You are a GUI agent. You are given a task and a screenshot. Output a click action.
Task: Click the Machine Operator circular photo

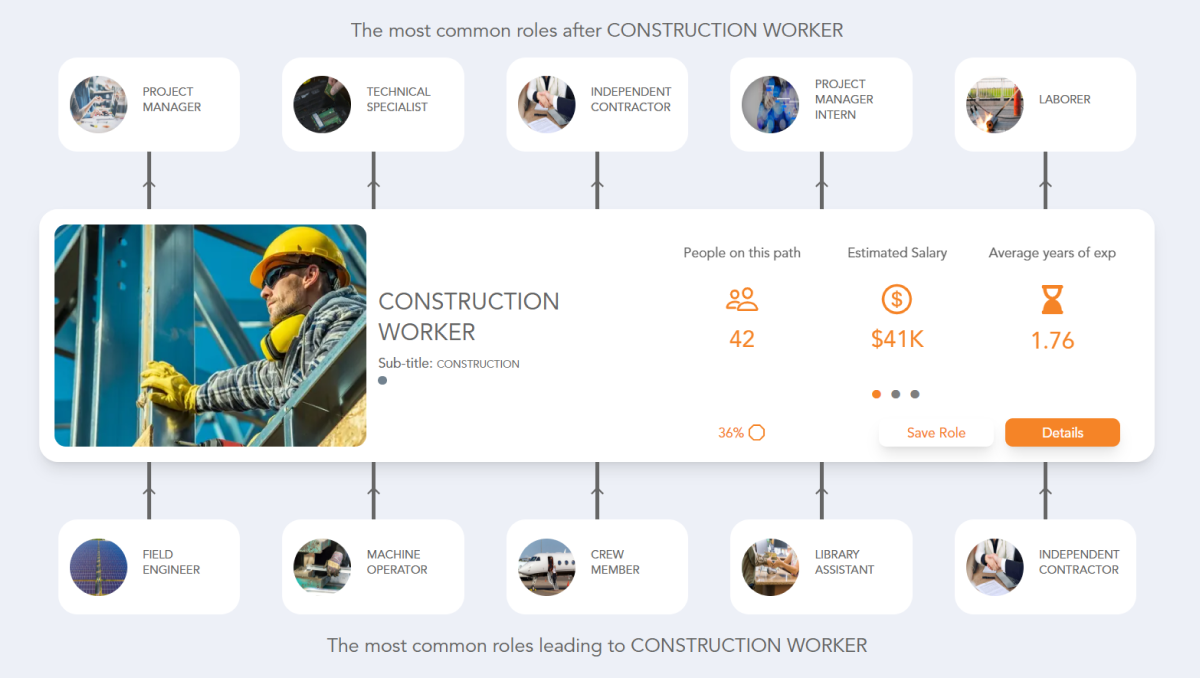tap(322, 566)
